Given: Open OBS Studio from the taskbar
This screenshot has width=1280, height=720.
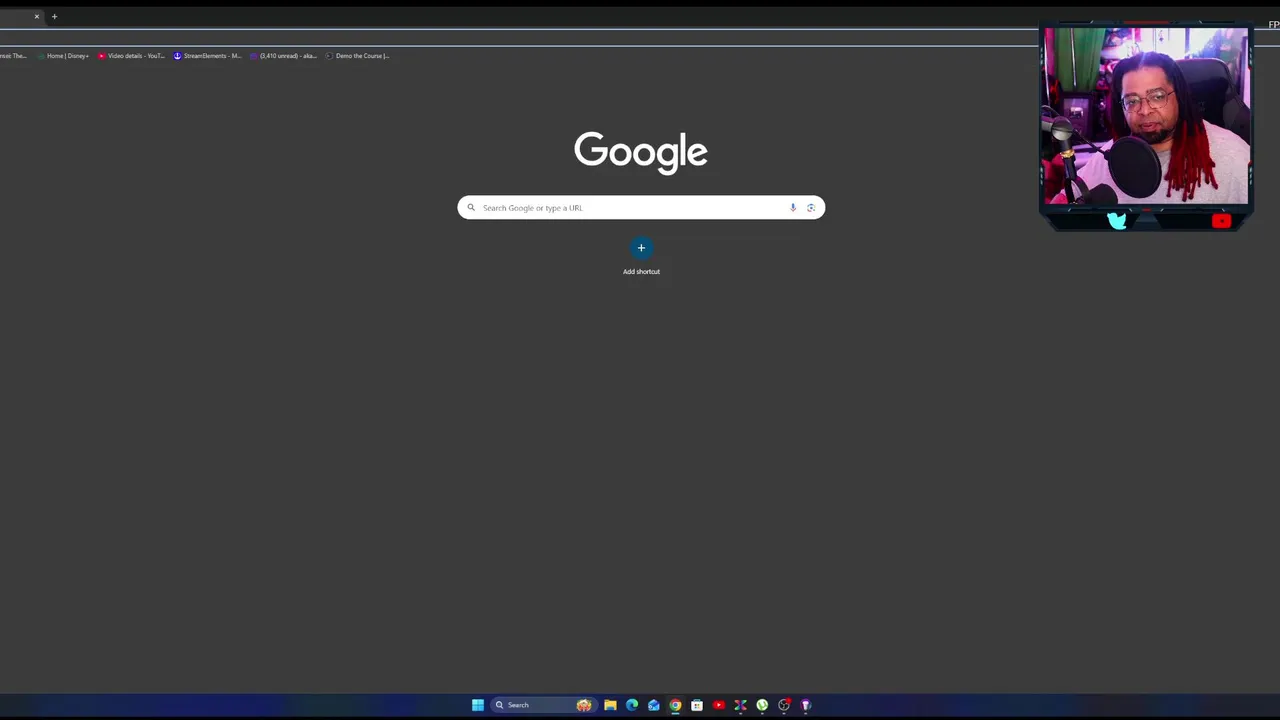Looking at the screenshot, I should 784,705.
